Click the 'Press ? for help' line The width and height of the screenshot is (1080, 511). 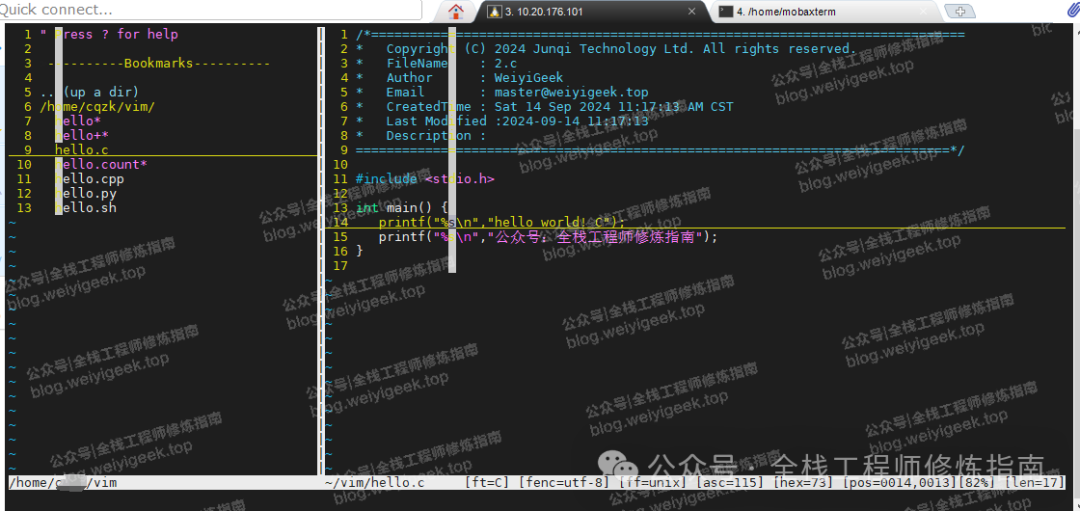109,34
